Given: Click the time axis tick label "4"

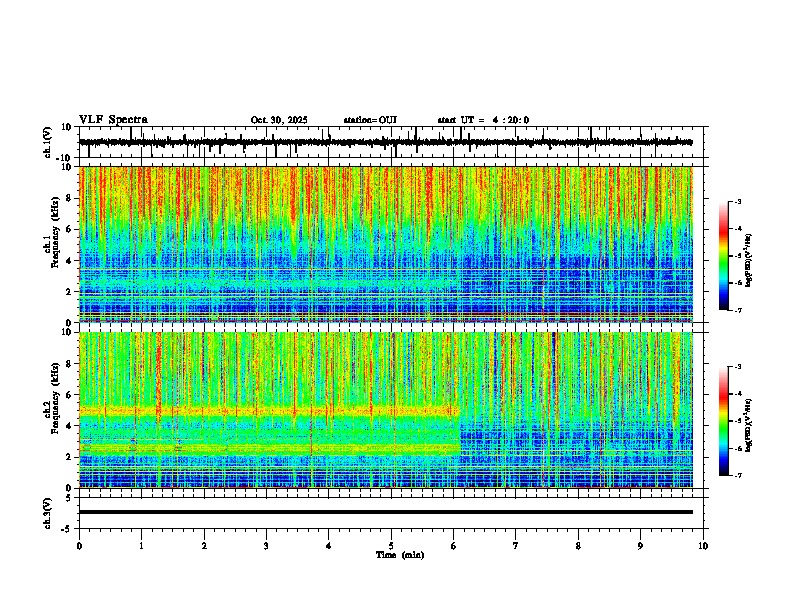Looking at the screenshot, I should pyautogui.click(x=328, y=546).
